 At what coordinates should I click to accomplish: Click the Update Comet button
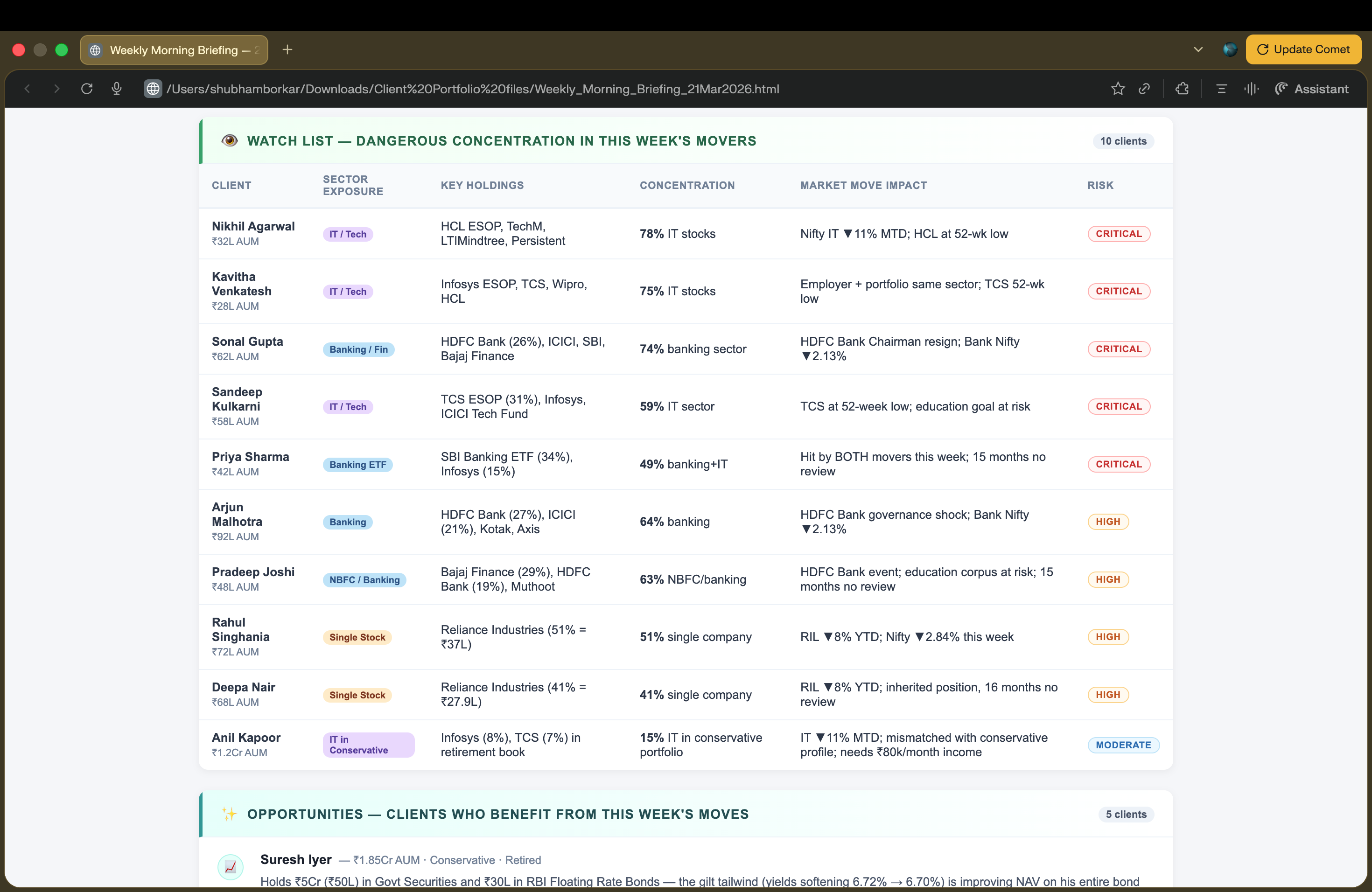point(1303,49)
